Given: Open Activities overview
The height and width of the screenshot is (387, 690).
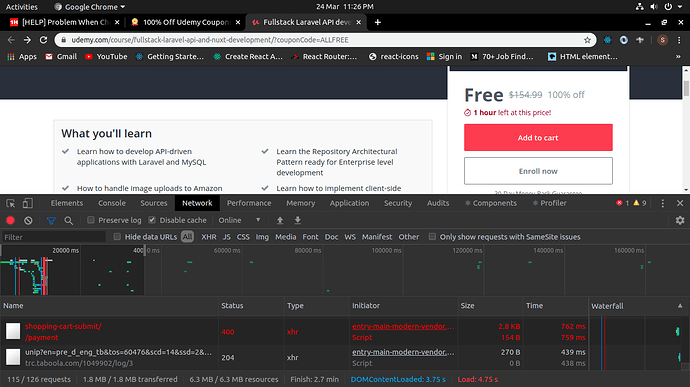Looking at the screenshot, I should 22,7.
